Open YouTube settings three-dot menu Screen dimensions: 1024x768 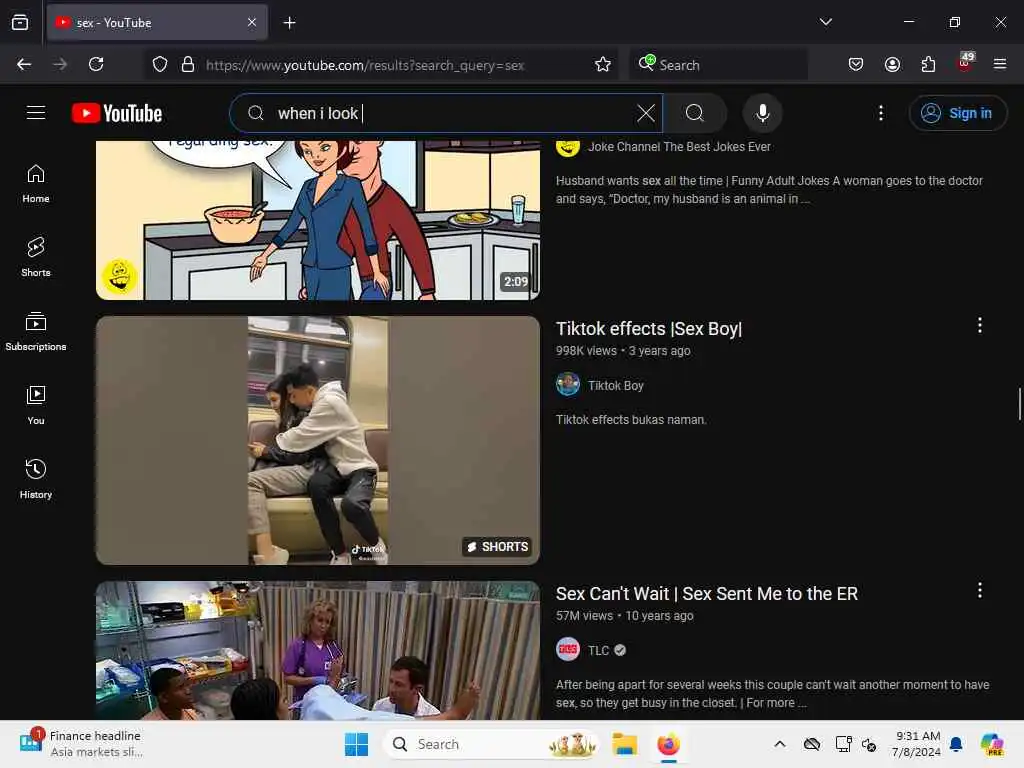(880, 113)
